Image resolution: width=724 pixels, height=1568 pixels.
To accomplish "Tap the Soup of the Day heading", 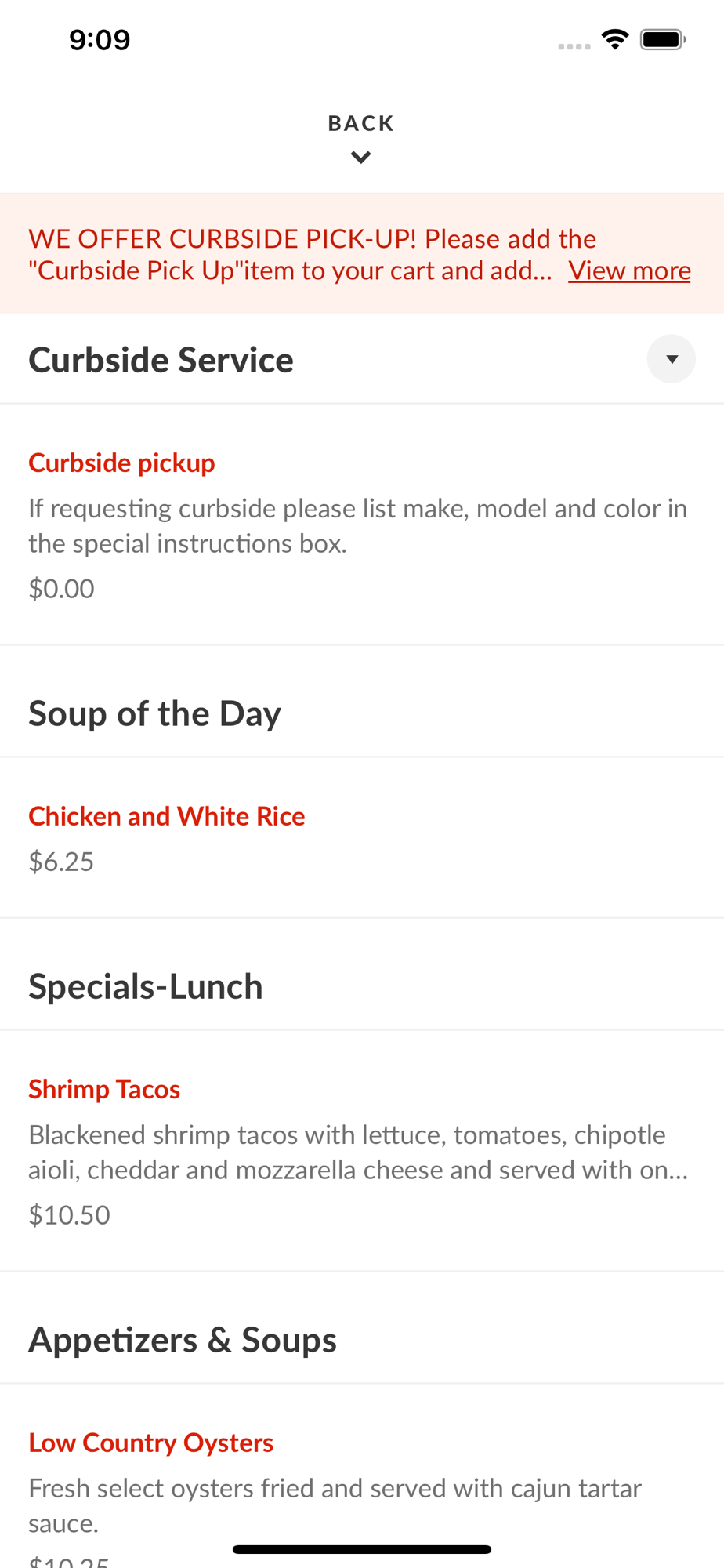I will (x=155, y=713).
